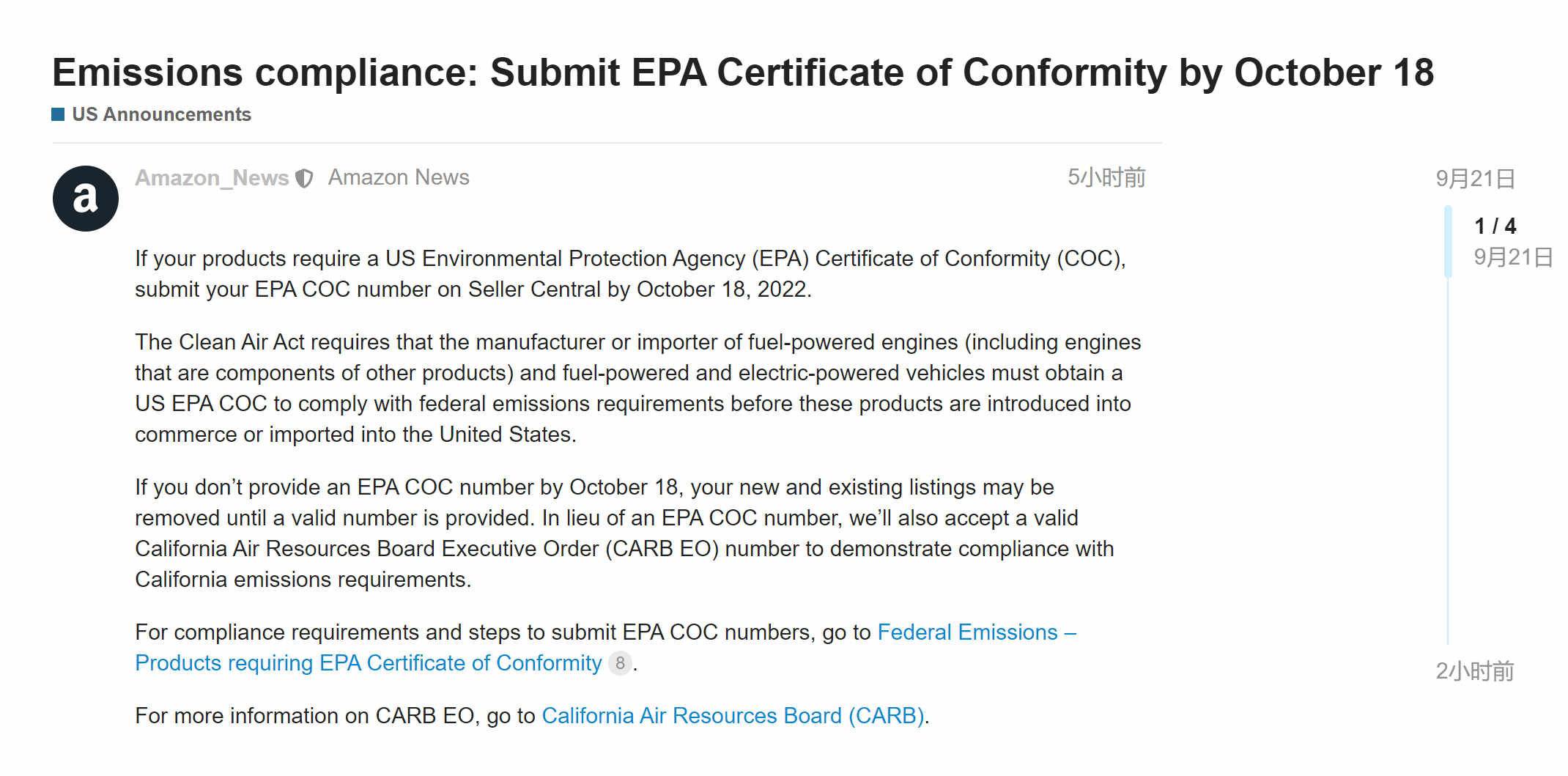1568x776 pixels.
Task: Click the 1 / 4 post counter
Action: pyautogui.click(x=1495, y=226)
